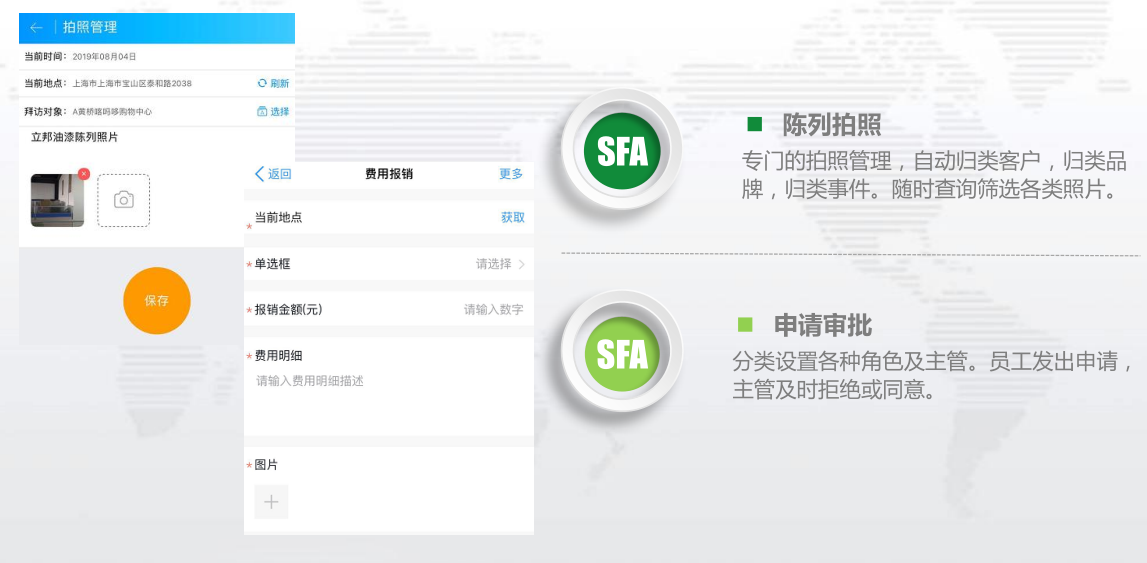Click the light green SFA icon
1147x563 pixels.
click(621, 352)
